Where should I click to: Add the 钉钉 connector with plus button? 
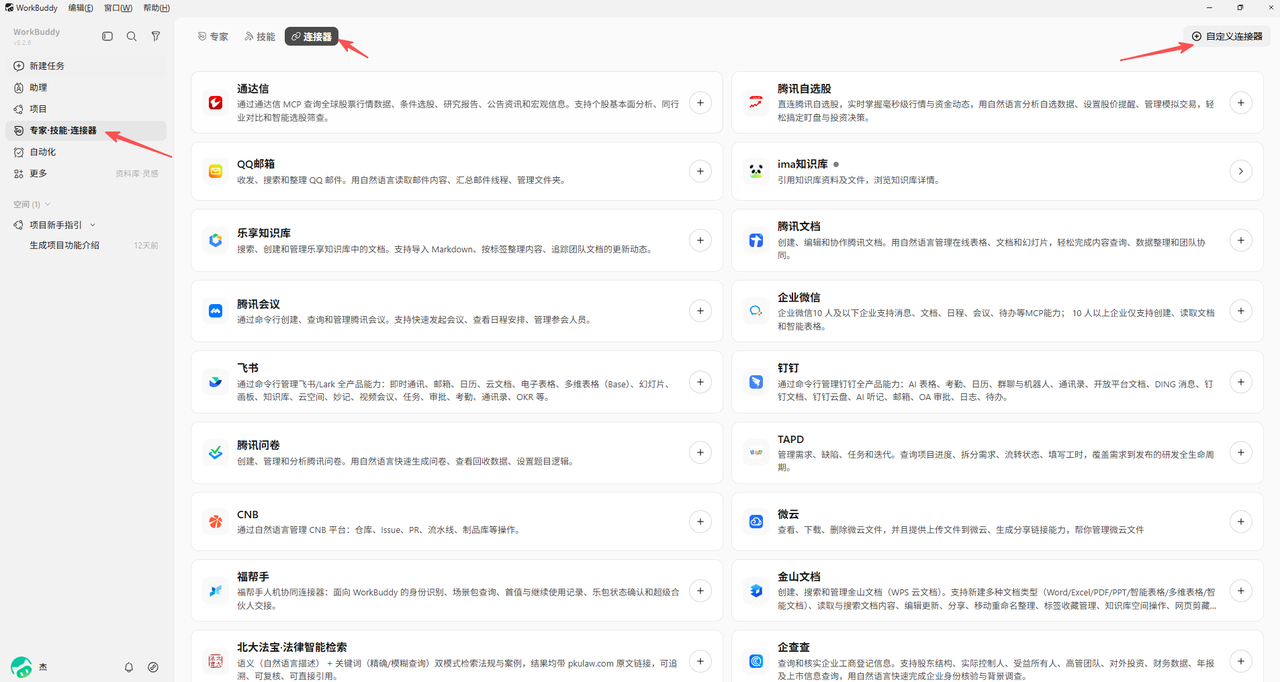(x=1240, y=382)
